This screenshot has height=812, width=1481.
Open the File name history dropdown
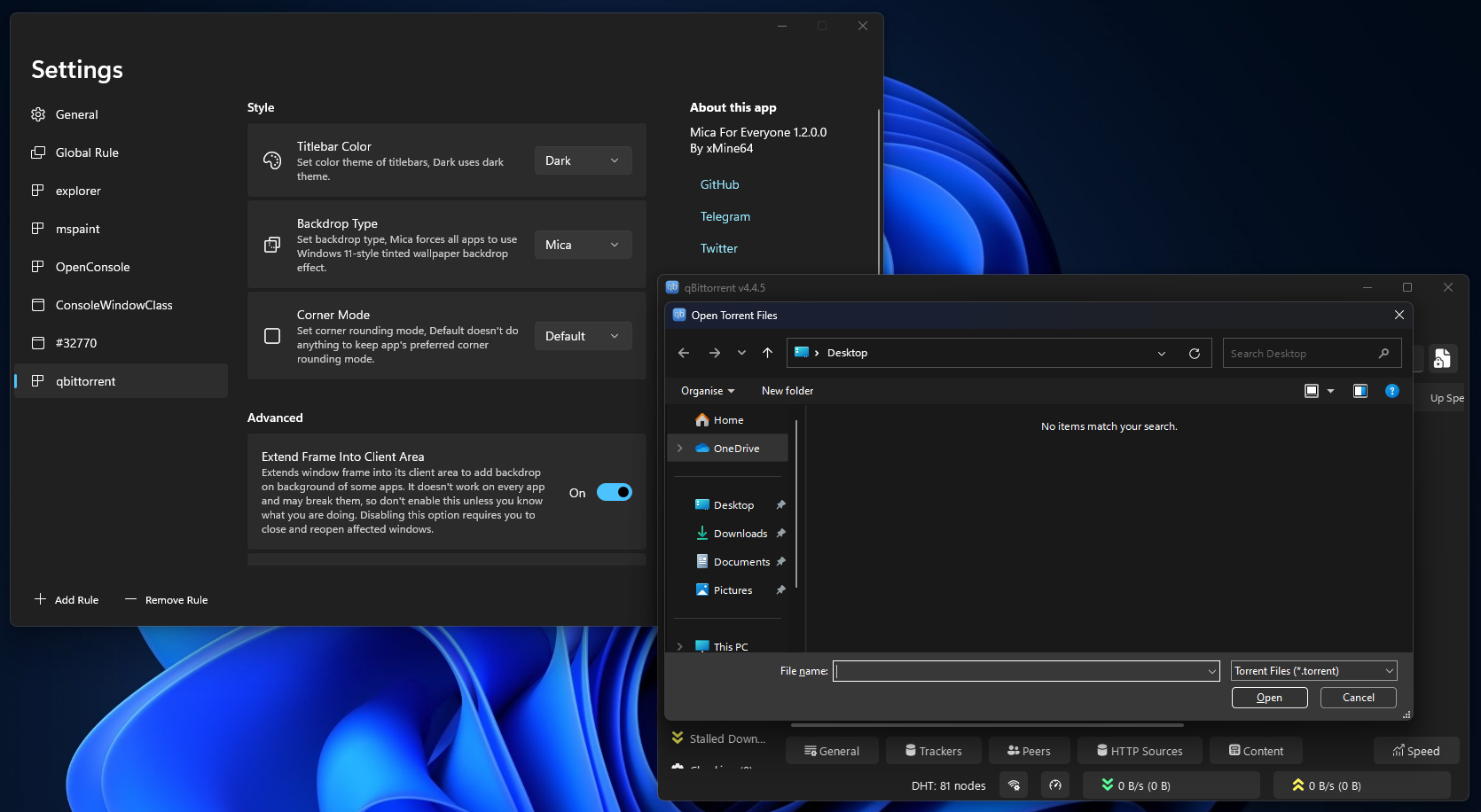(x=1212, y=671)
